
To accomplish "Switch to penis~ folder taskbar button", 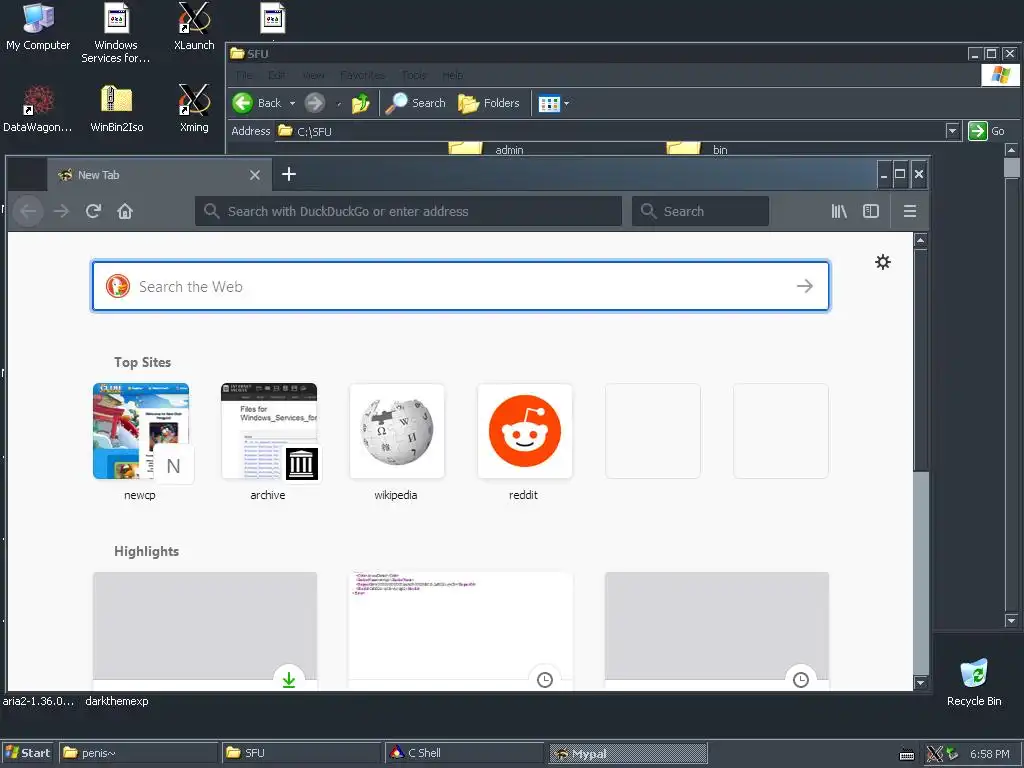I will [x=138, y=753].
